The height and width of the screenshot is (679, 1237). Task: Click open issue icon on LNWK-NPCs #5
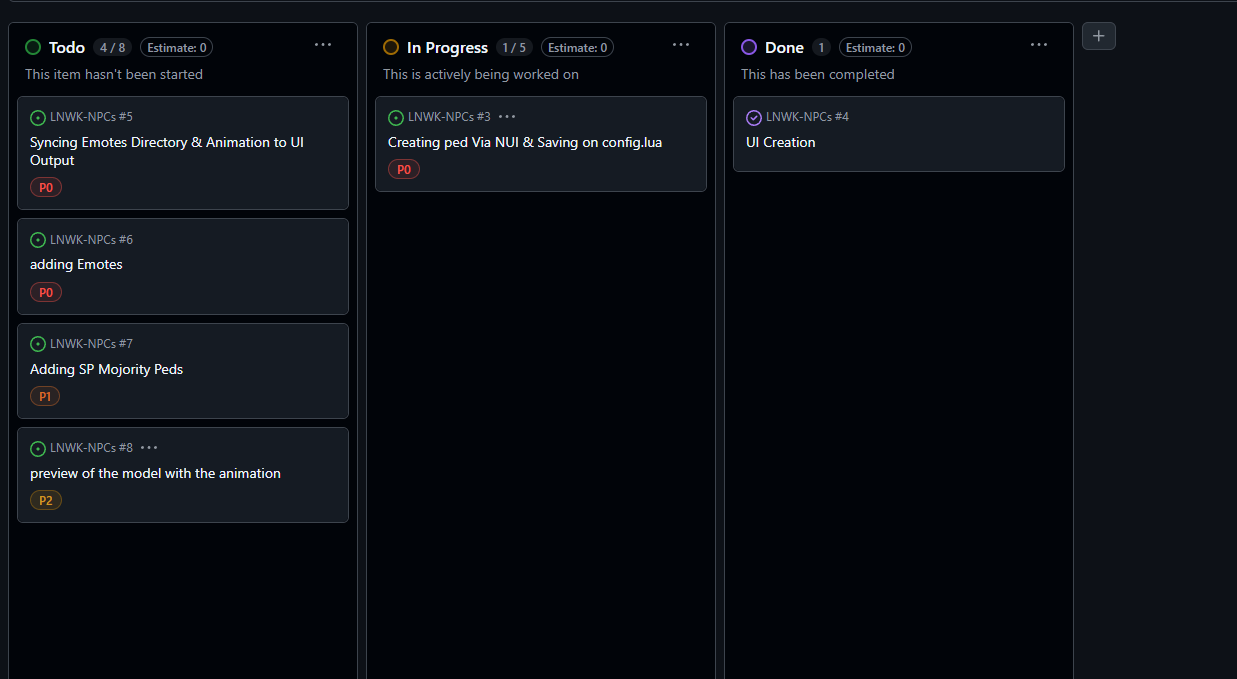(x=38, y=118)
